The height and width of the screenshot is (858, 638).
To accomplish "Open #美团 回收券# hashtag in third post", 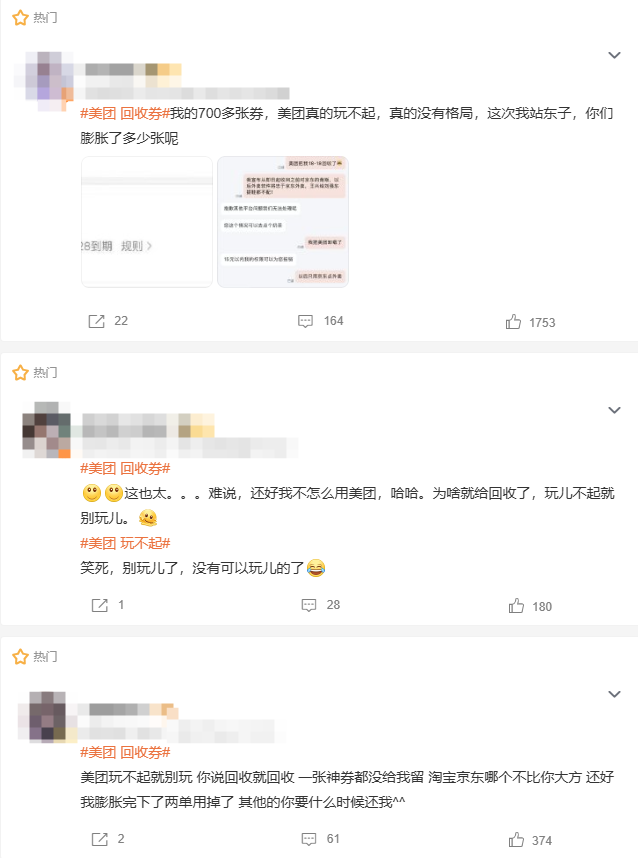I will (125, 752).
